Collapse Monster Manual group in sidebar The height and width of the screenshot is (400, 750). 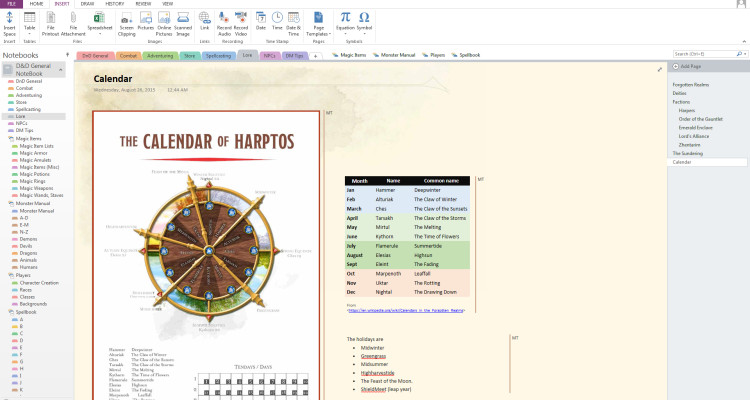pos(11,203)
